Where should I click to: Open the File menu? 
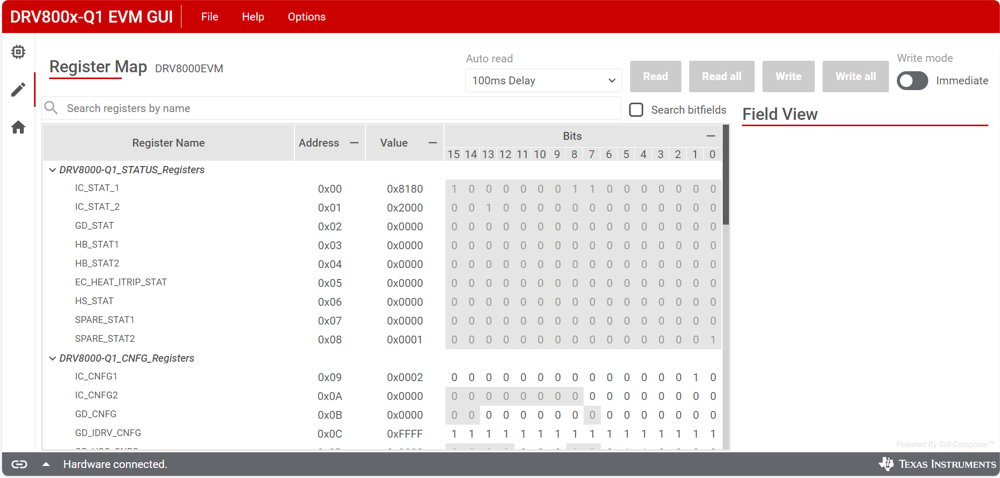pos(209,17)
